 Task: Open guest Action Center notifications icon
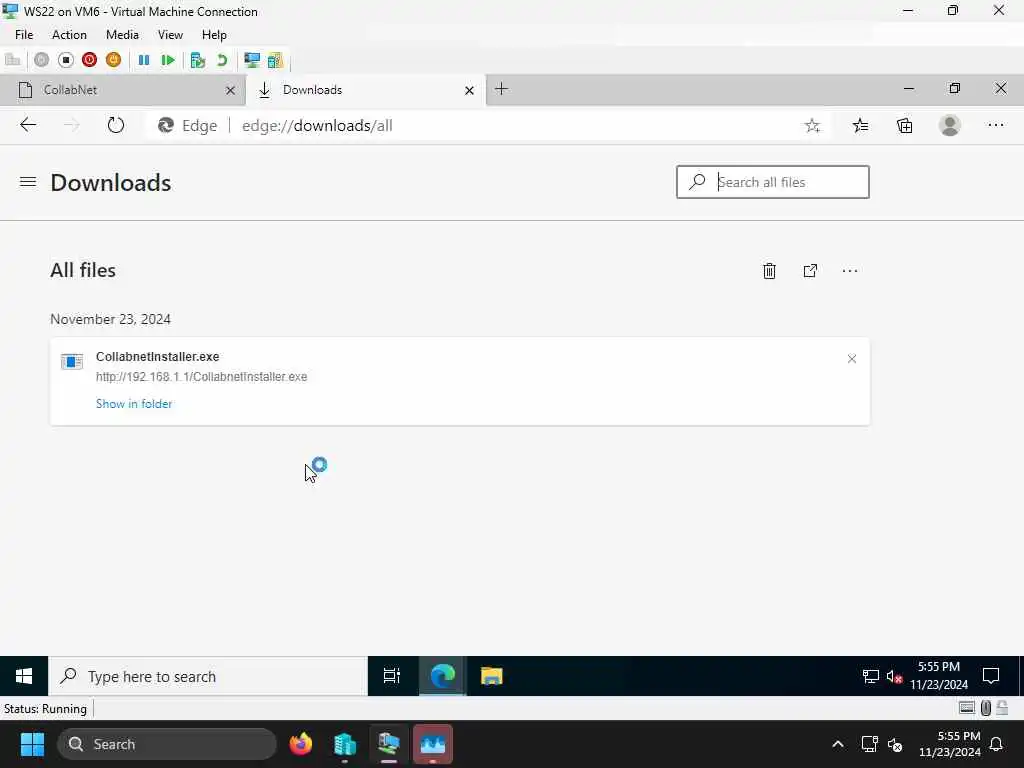(991, 676)
